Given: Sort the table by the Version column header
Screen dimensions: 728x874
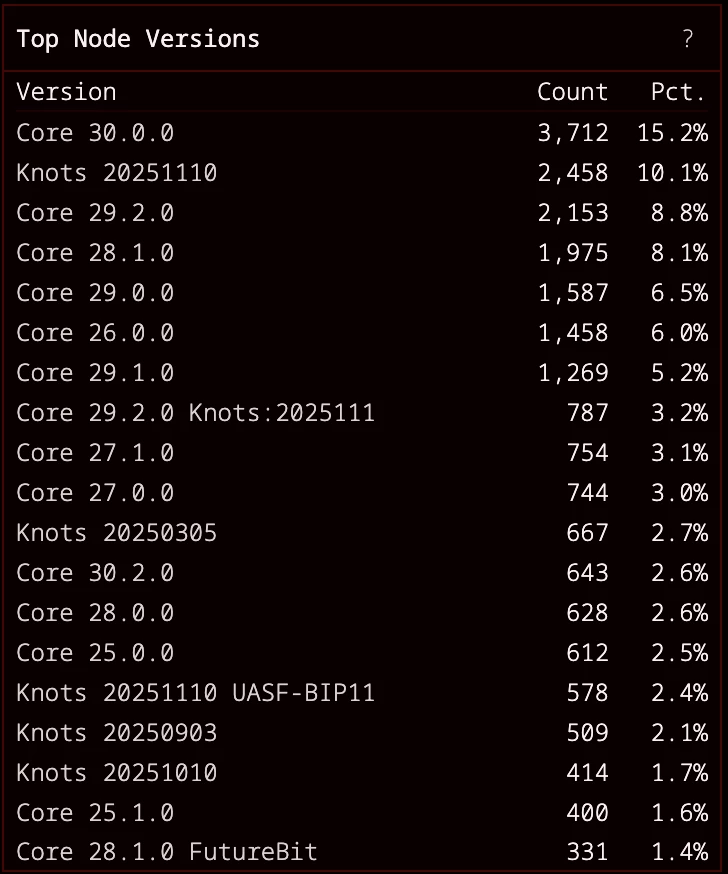Looking at the screenshot, I should [66, 91].
